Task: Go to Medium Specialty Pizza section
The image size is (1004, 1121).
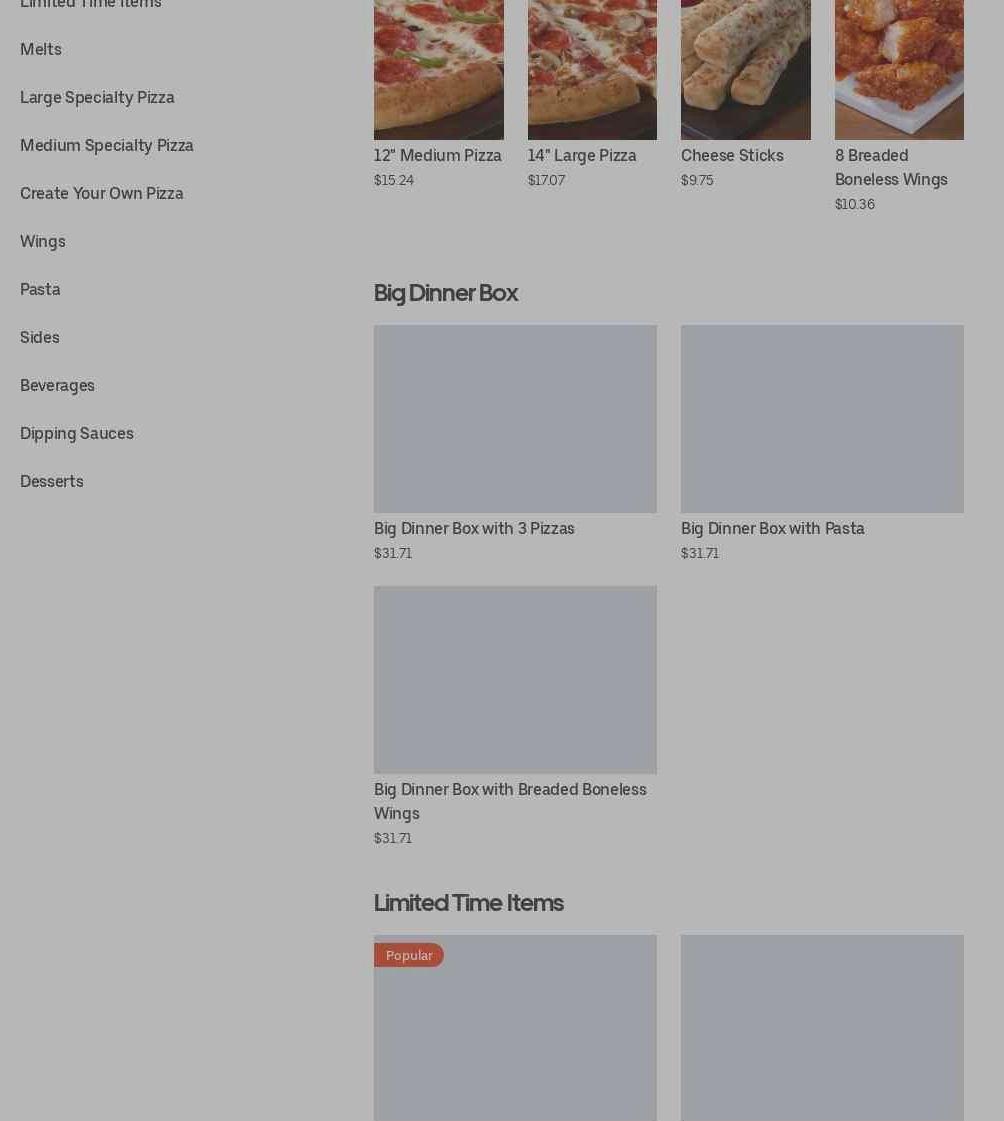Action: click(107, 145)
